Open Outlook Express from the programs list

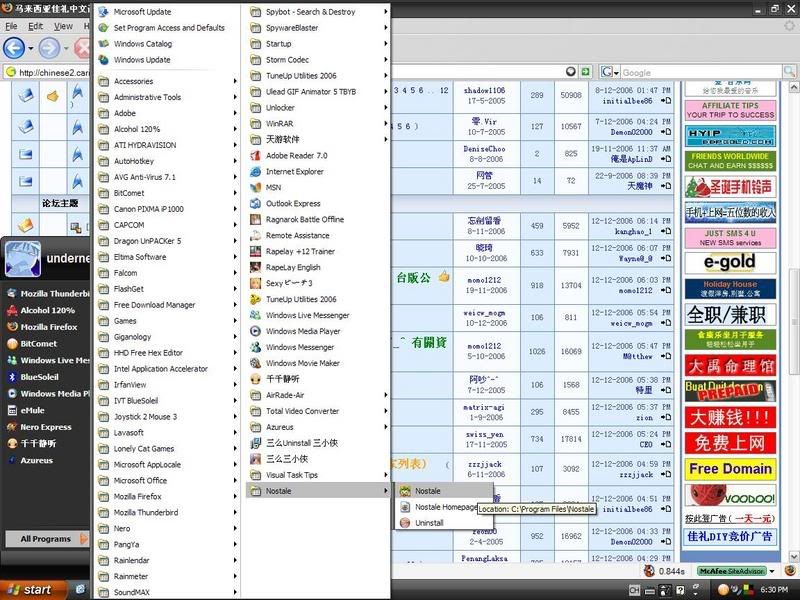[293, 203]
